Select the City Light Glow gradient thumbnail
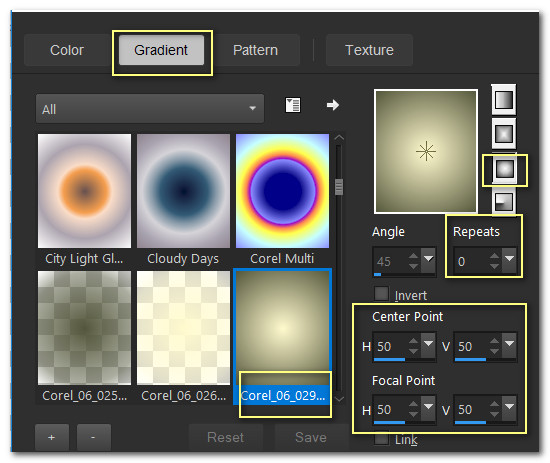 [x=85, y=191]
